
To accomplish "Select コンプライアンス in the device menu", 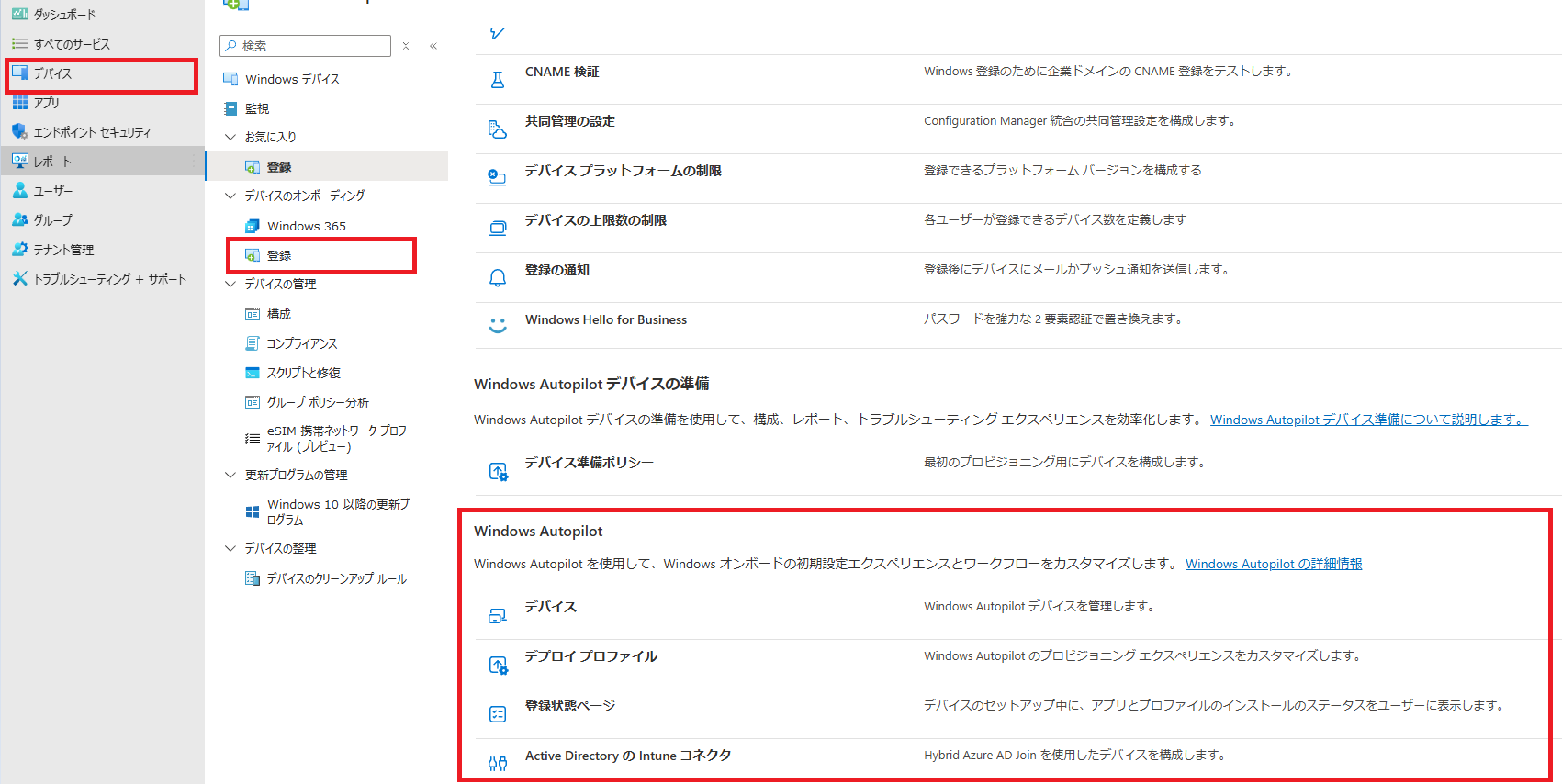I will pos(302,343).
